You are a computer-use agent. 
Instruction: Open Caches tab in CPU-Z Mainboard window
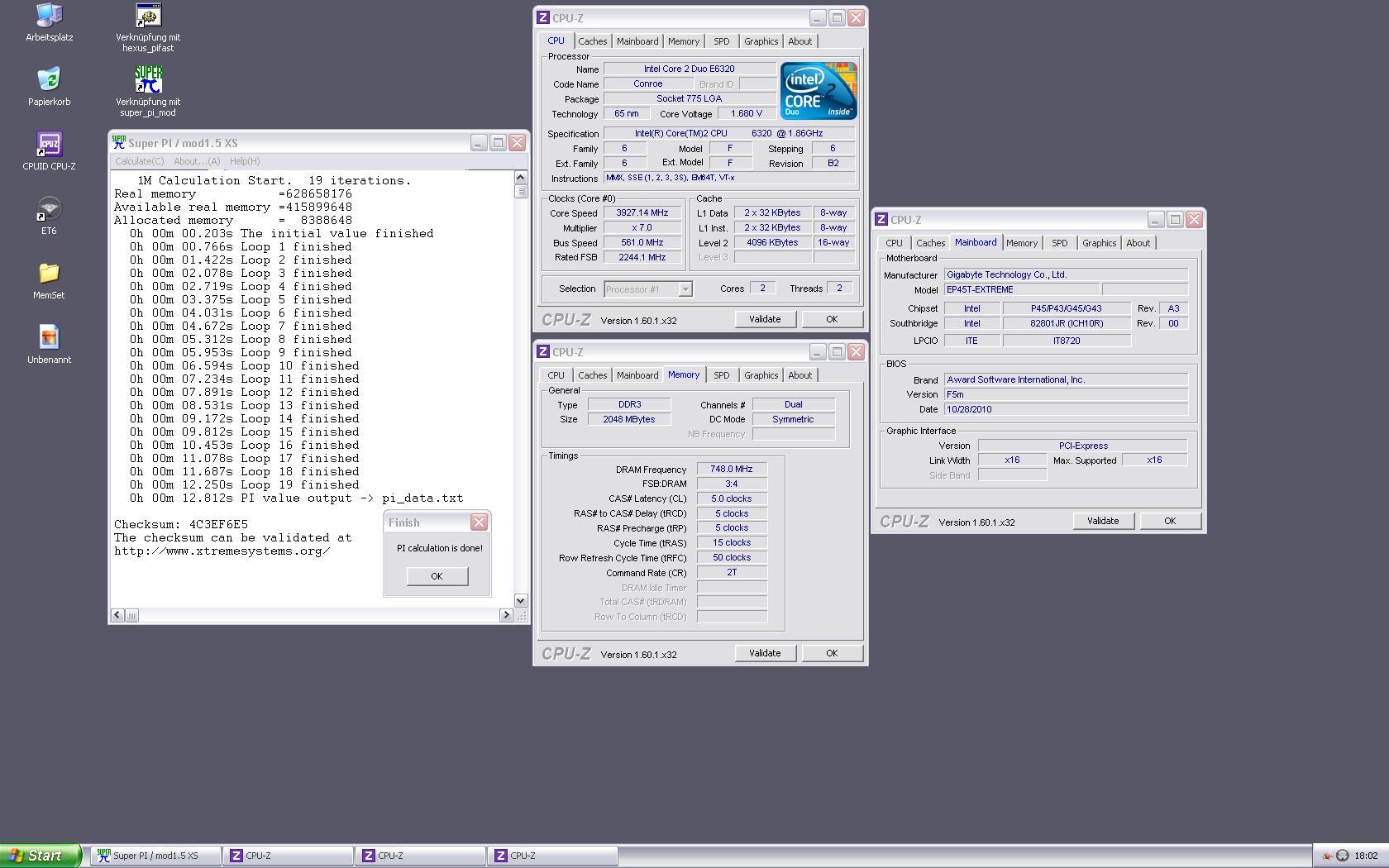(x=930, y=243)
